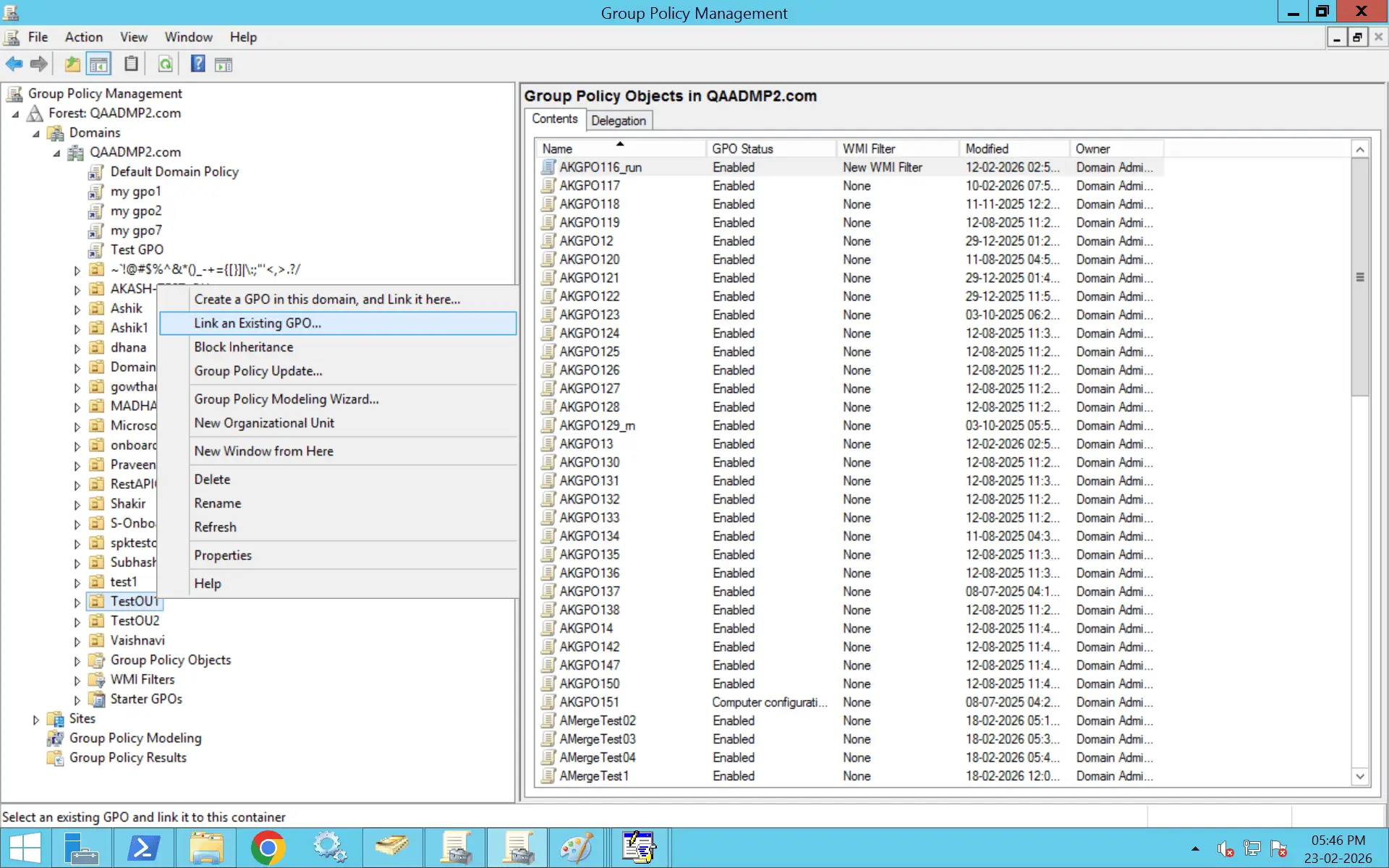
Task: Select Properties from the context menu
Action: 222,555
